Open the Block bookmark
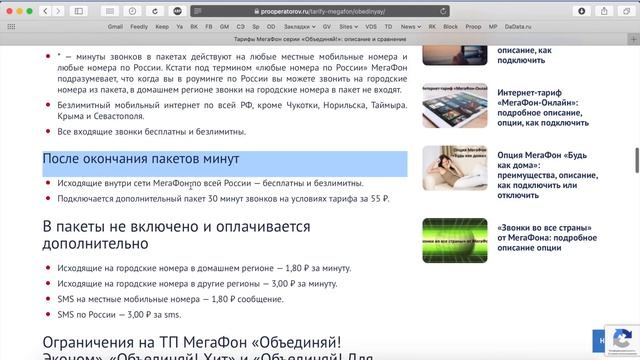Viewport: 640px width, 360px height. [450, 27]
